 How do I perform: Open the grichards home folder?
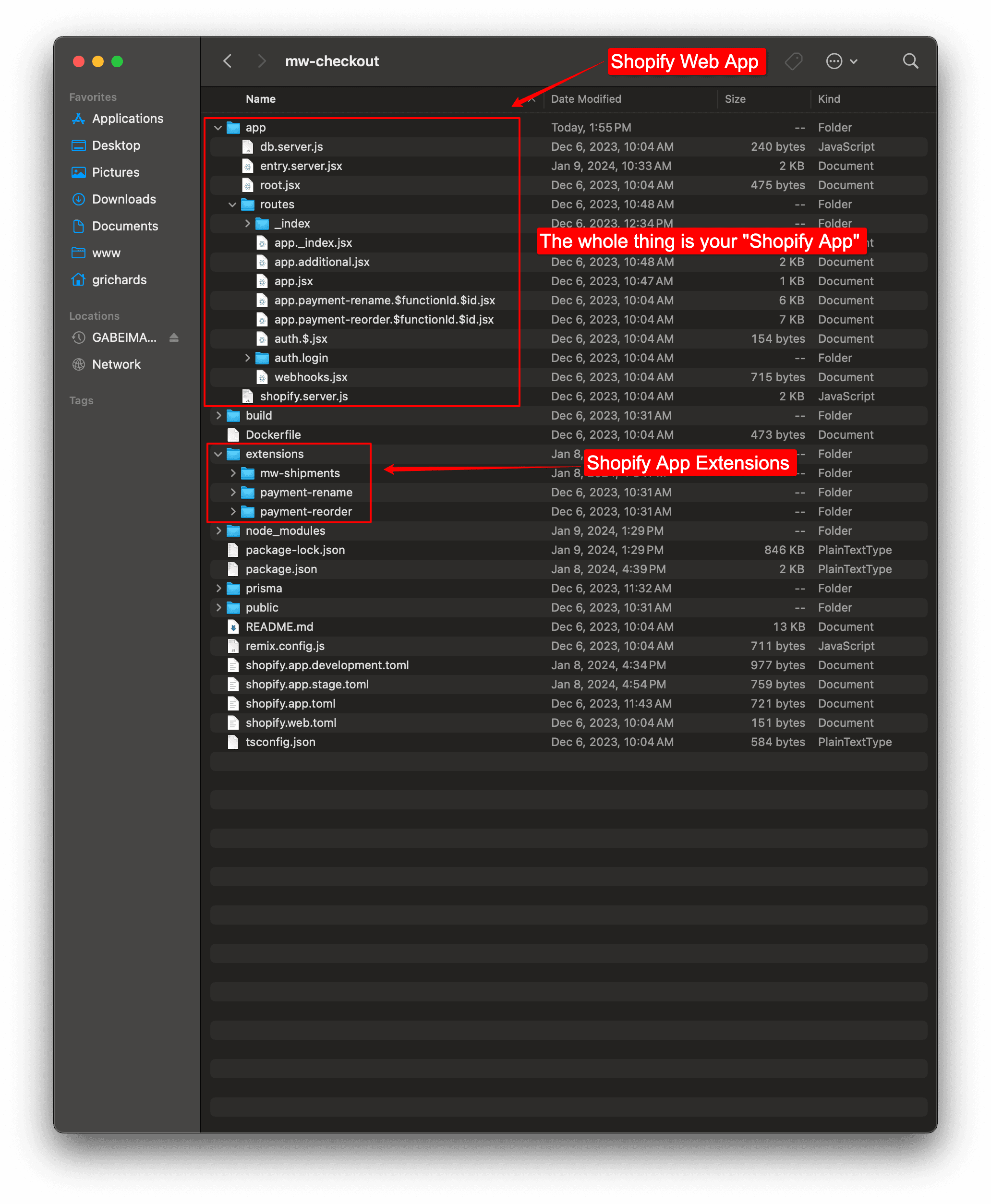pyautogui.click(x=119, y=279)
